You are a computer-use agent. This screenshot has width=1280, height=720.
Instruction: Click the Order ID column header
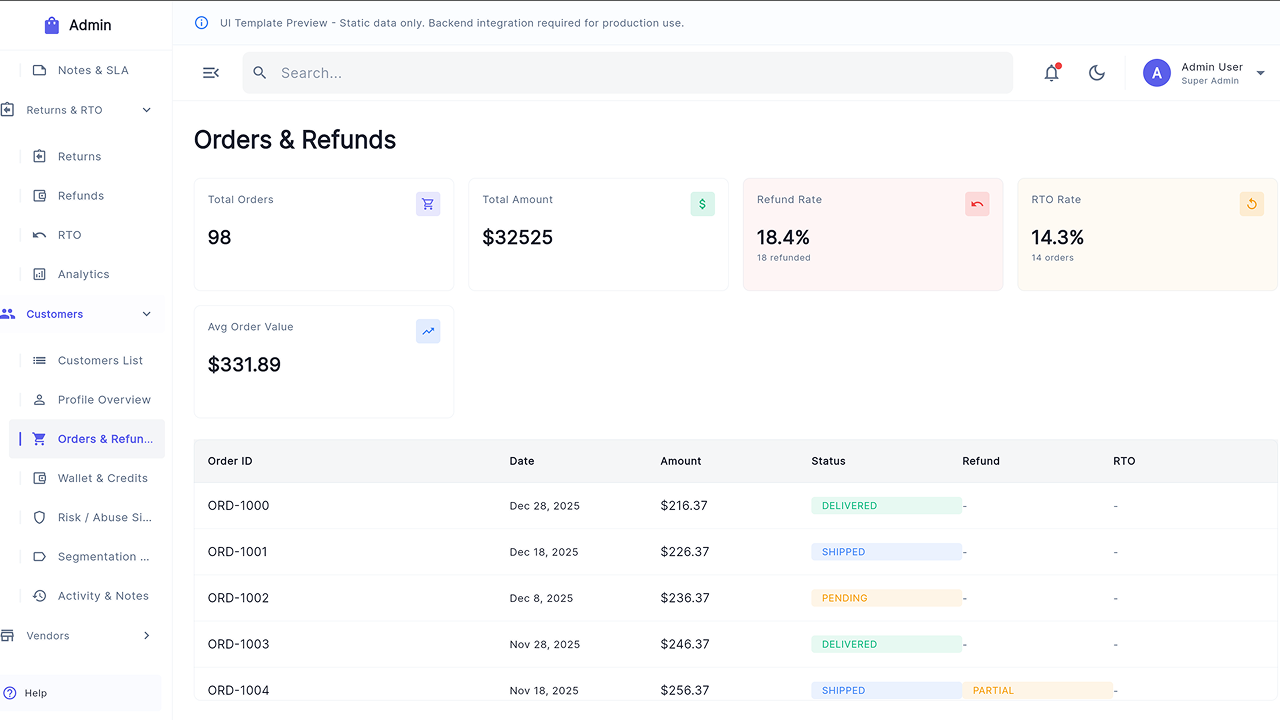[x=230, y=461]
